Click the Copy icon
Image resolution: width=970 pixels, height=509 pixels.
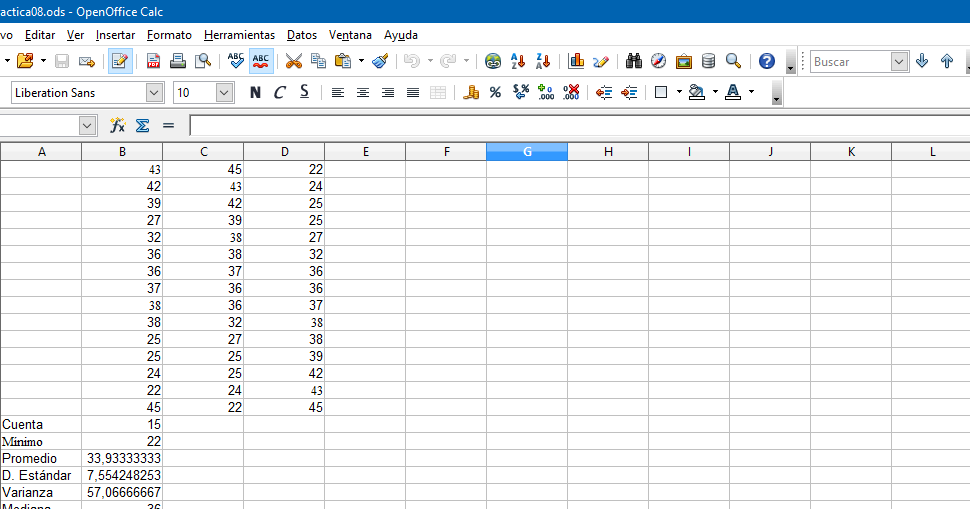tap(319, 61)
